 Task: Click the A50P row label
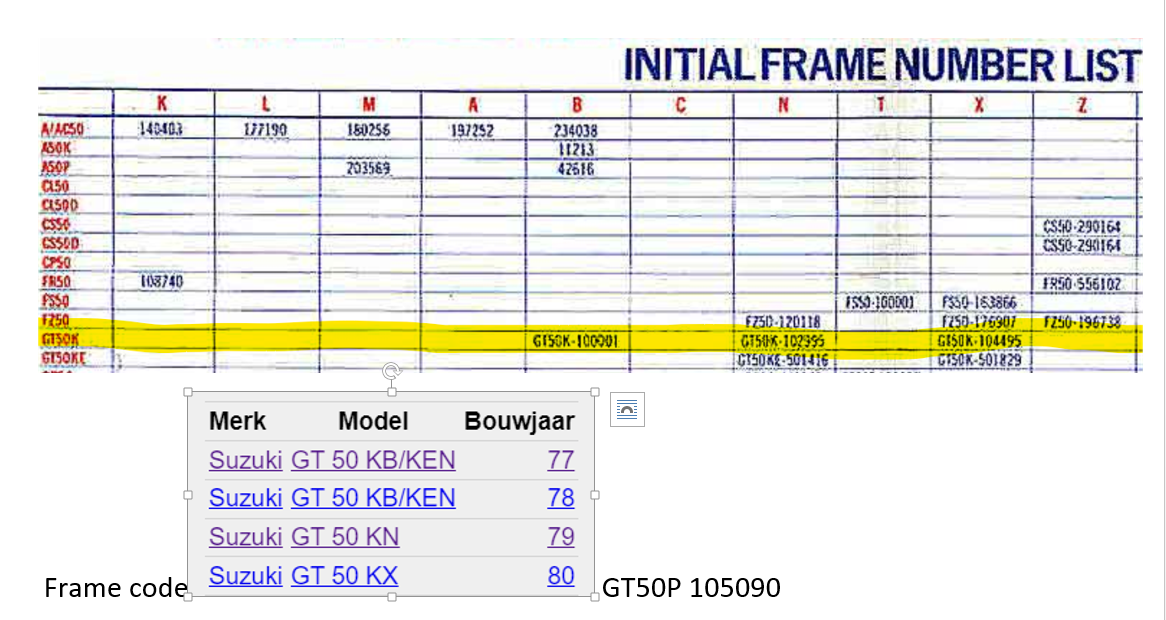click(57, 167)
